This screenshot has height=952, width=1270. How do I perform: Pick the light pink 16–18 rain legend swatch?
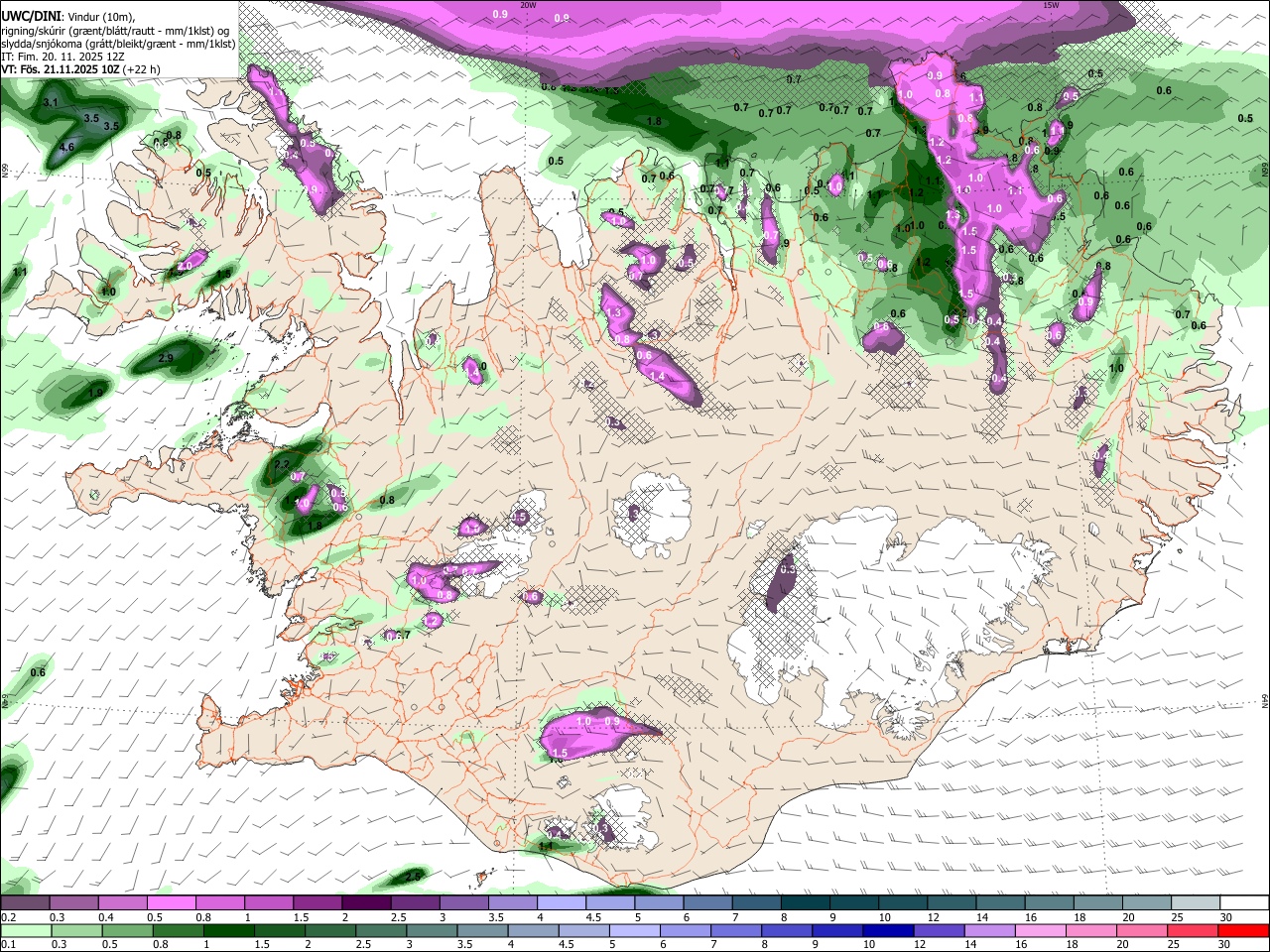[x=1040, y=931]
